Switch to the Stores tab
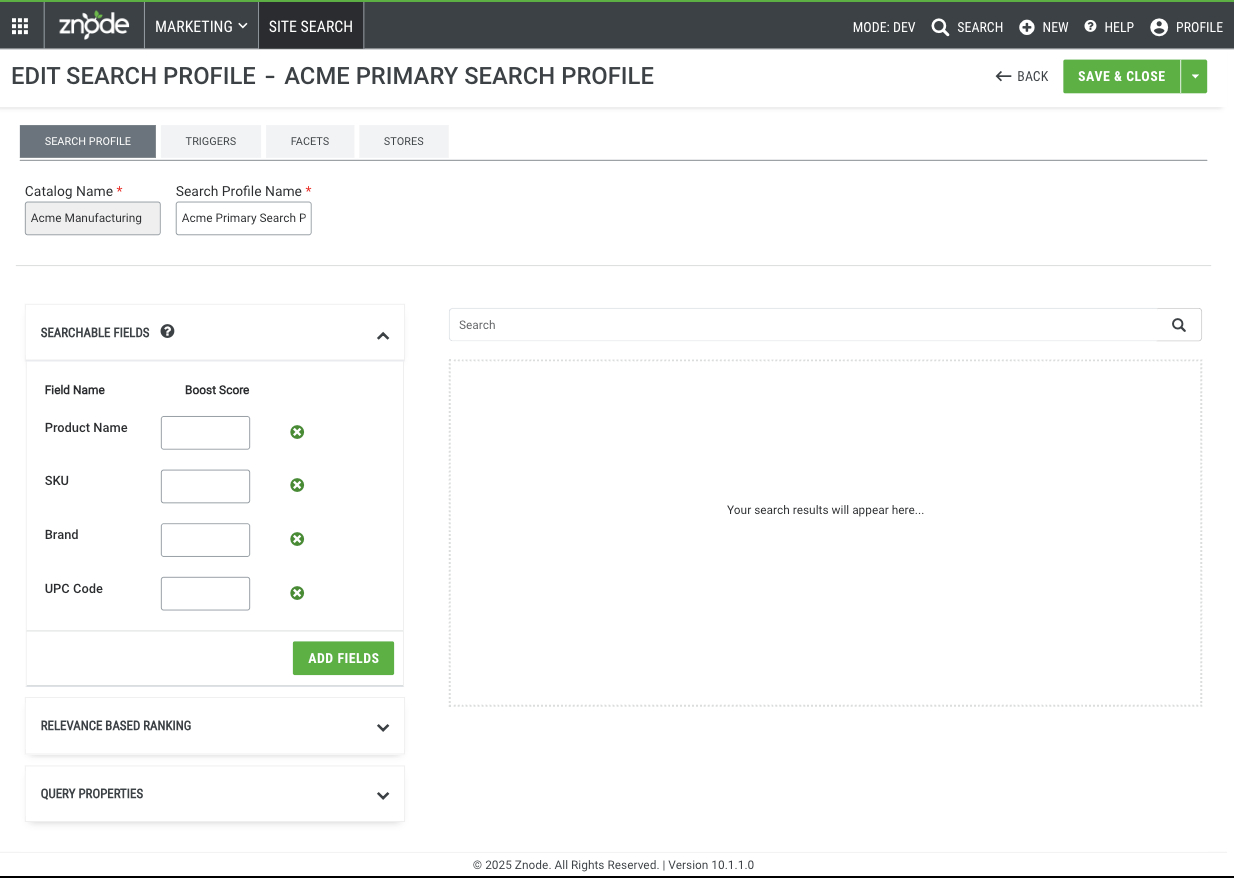 404,141
